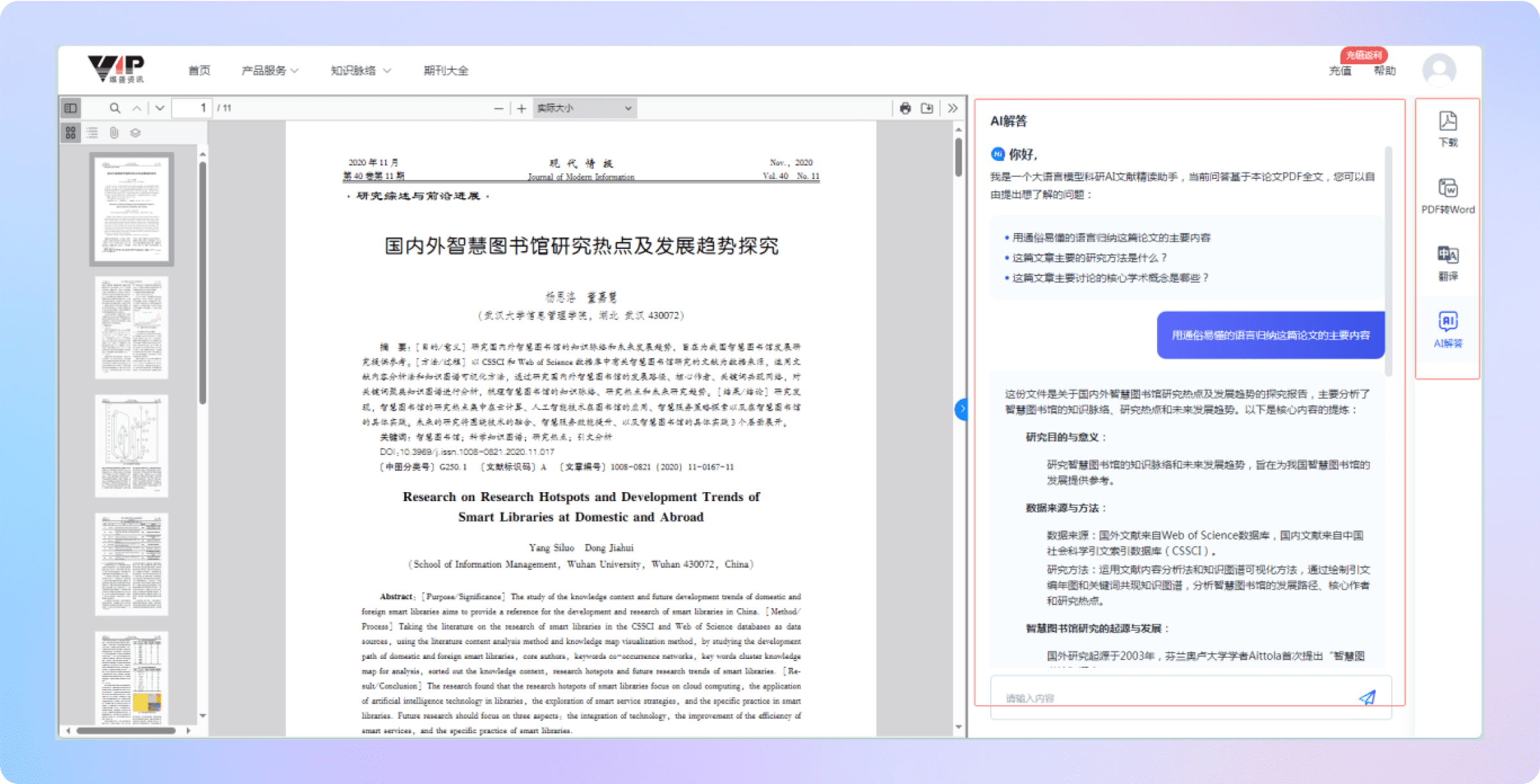
Task: Open the PDF转Word converter
Action: click(x=1448, y=196)
